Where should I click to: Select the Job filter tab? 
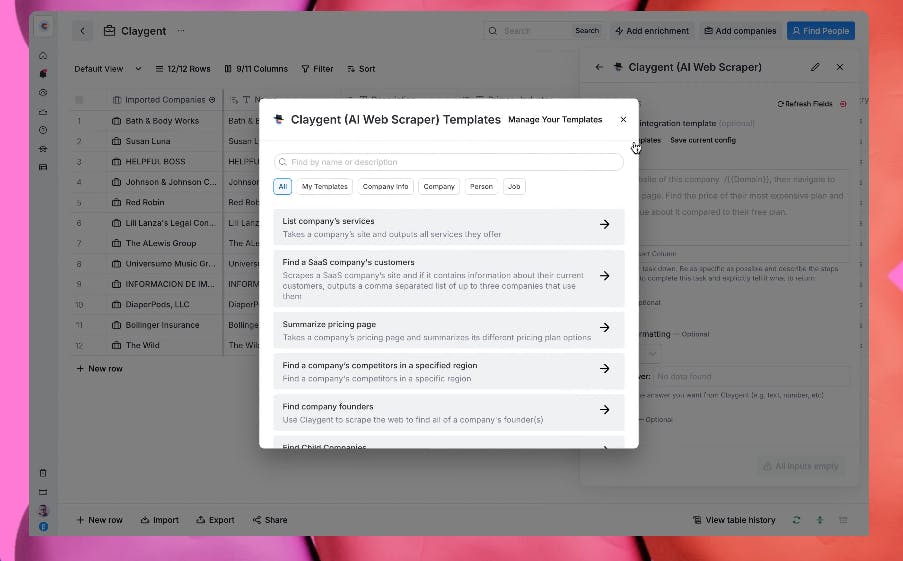pos(514,187)
